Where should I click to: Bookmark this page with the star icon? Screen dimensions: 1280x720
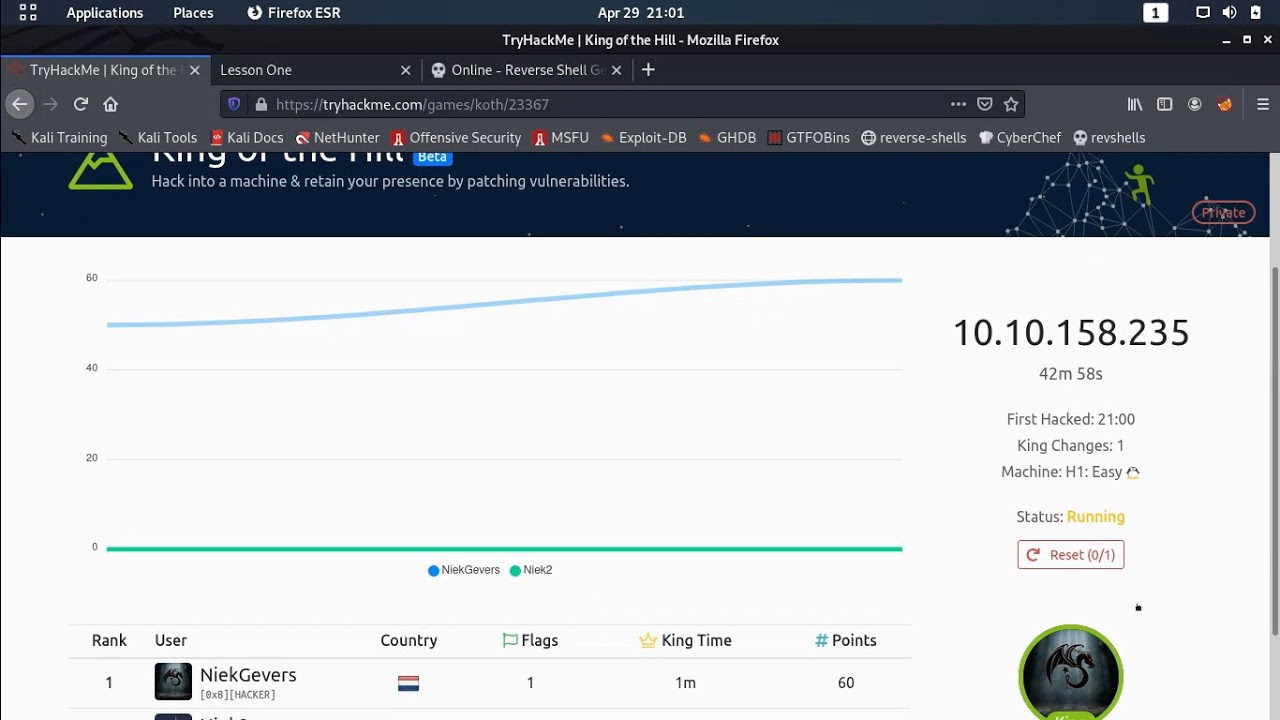pyautogui.click(x=1011, y=104)
